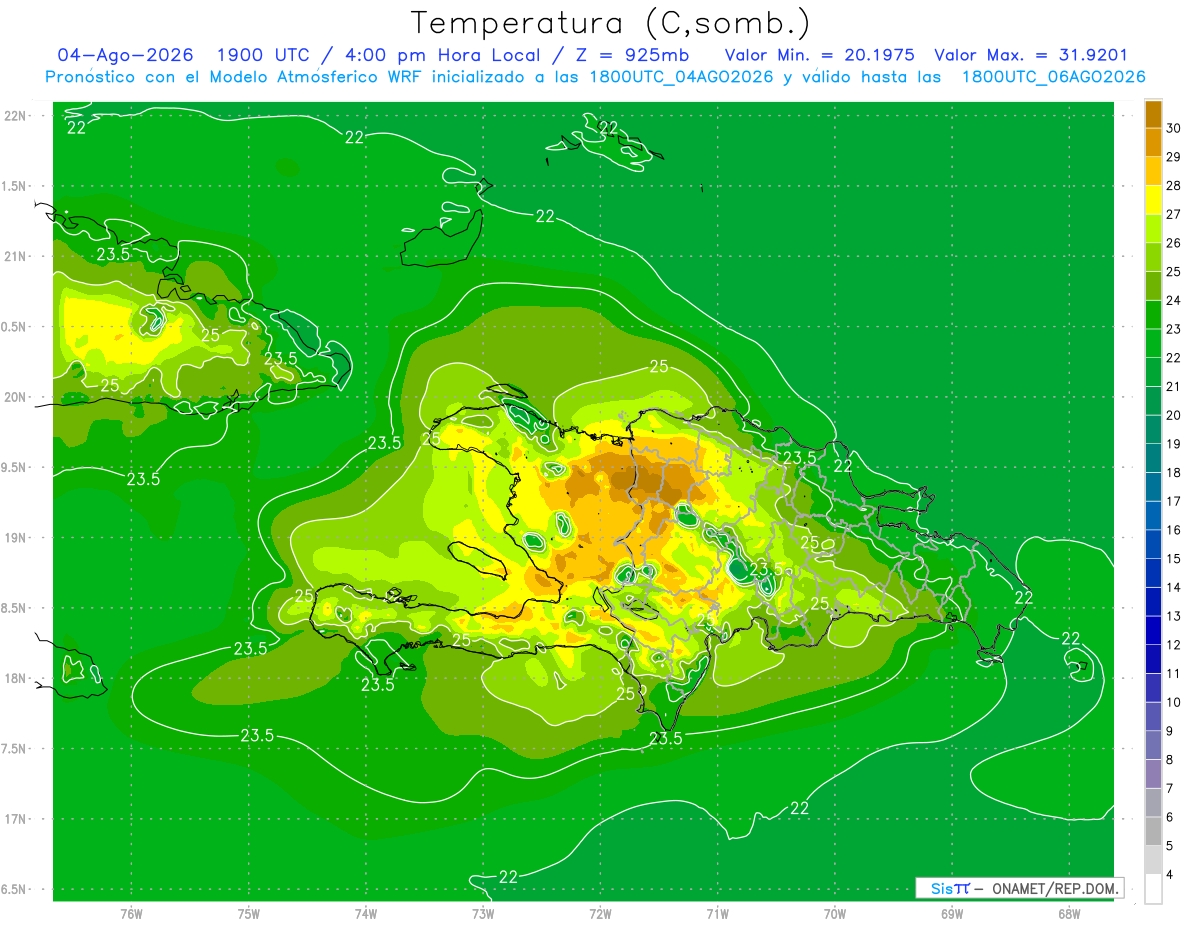This screenshot has height=927, width=1200.
Task: Pick the yellow legend swatch between 27 and 28
Action: click(x=1153, y=200)
